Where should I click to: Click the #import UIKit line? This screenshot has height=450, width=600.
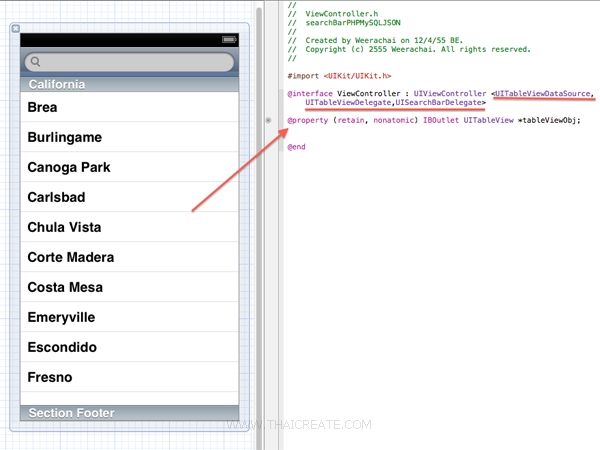(x=339, y=76)
